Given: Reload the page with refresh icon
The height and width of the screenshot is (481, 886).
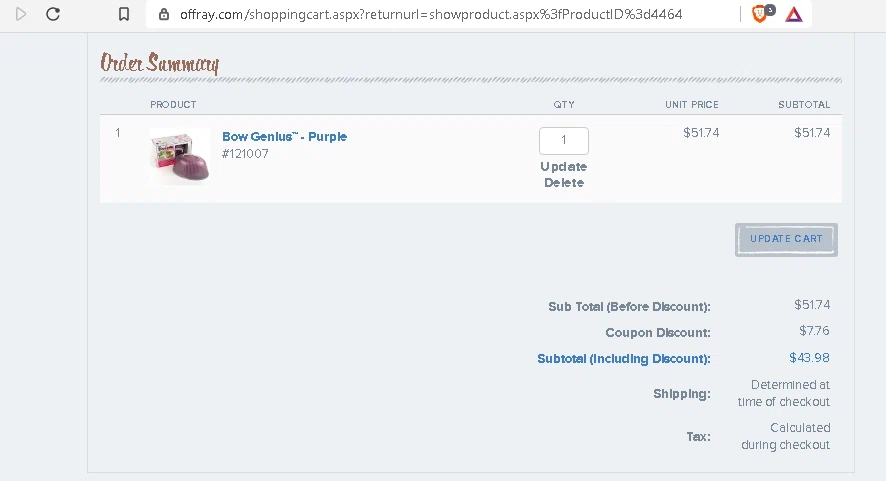Looking at the screenshot, I should click(53, 14).
